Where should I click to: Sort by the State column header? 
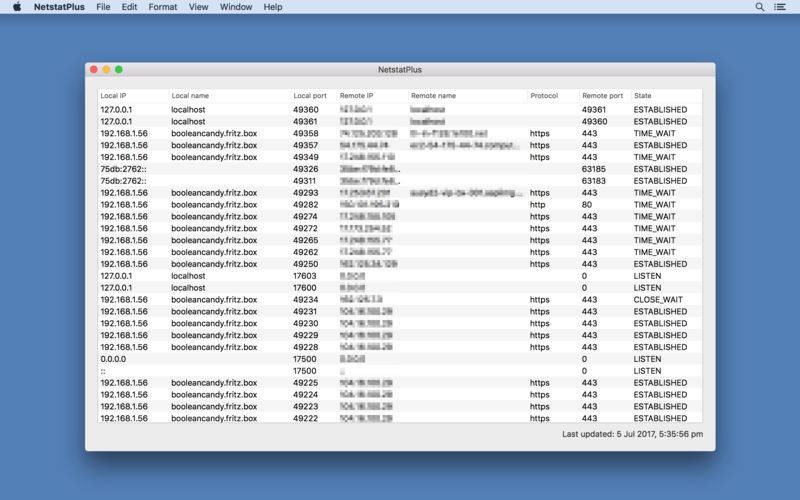coord(642,95)
